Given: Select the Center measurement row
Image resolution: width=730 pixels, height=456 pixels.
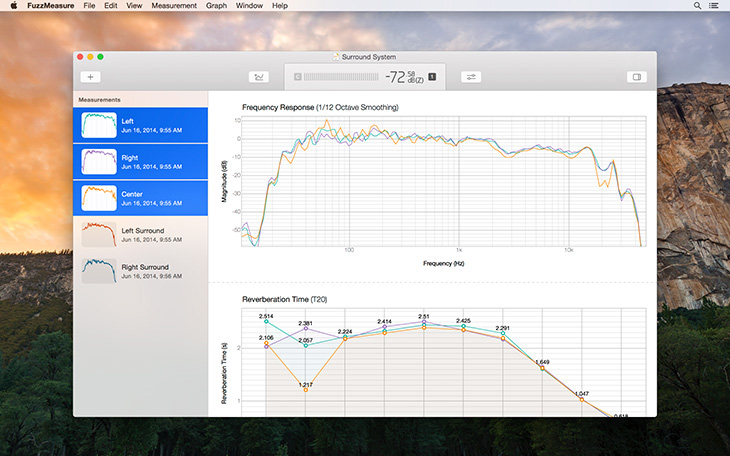Looking at the screenshot, I should click(141, 198).
